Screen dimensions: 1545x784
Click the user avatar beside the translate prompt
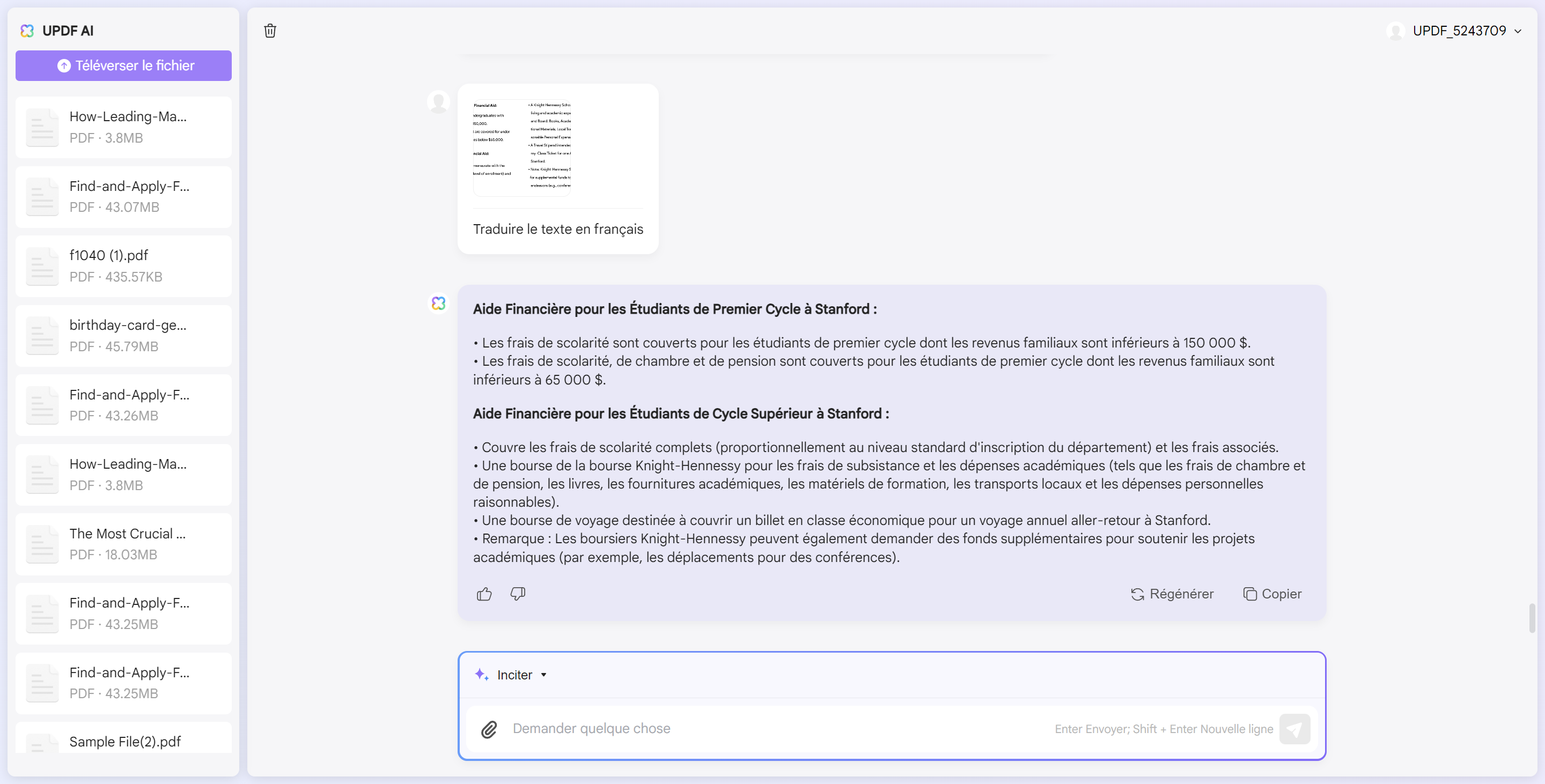(438, 102)
